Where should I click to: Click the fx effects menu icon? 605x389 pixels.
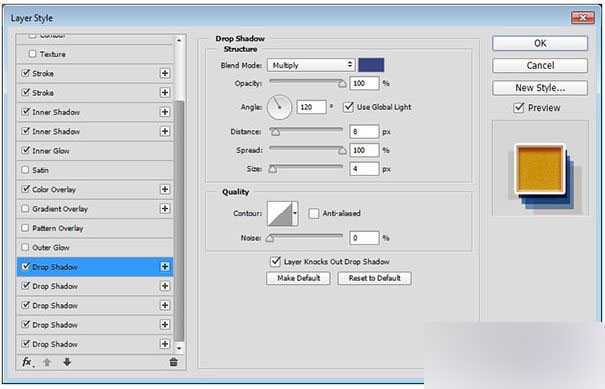click(27, 362)
